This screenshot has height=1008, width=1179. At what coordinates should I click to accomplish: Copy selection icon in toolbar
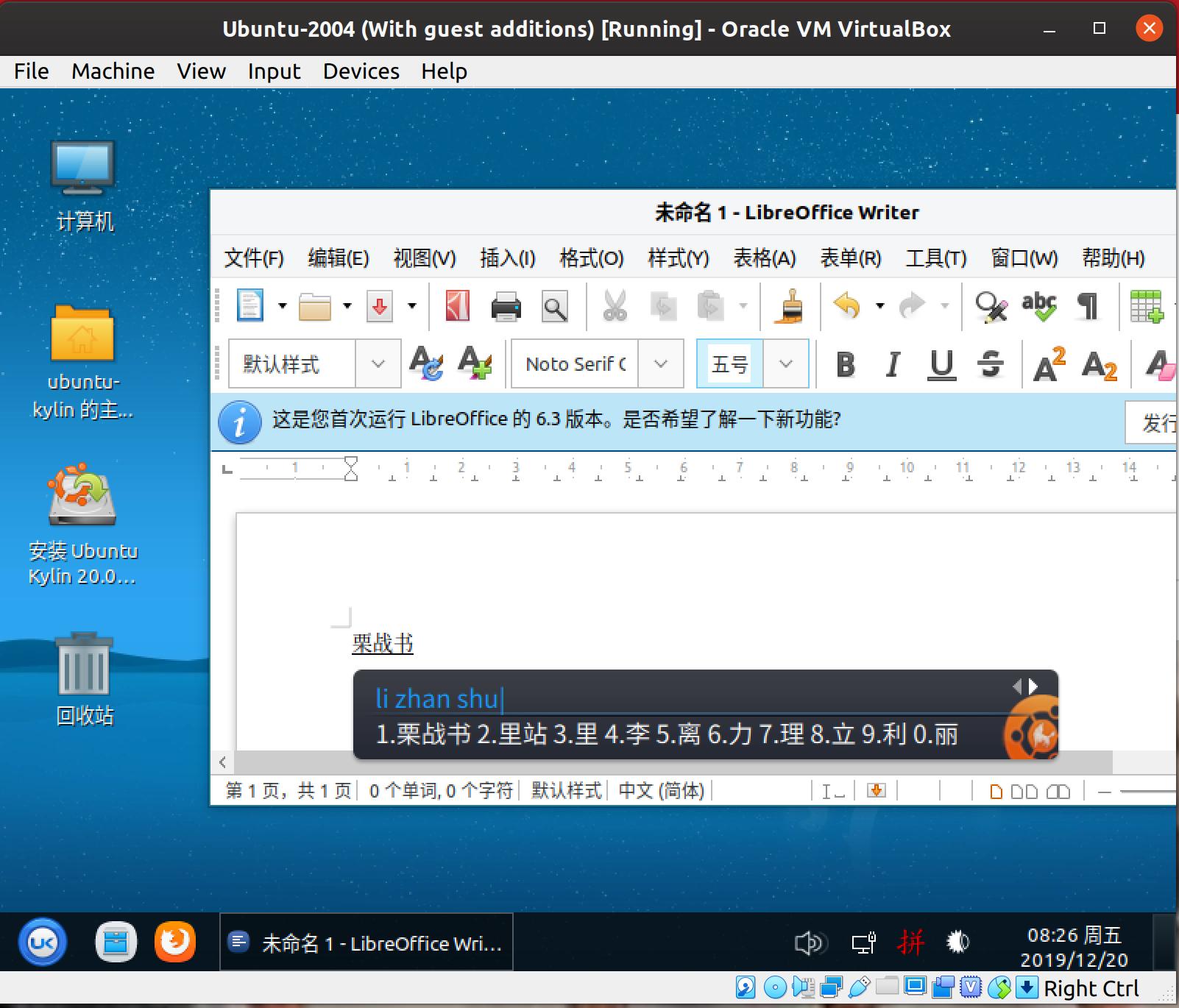663,306
